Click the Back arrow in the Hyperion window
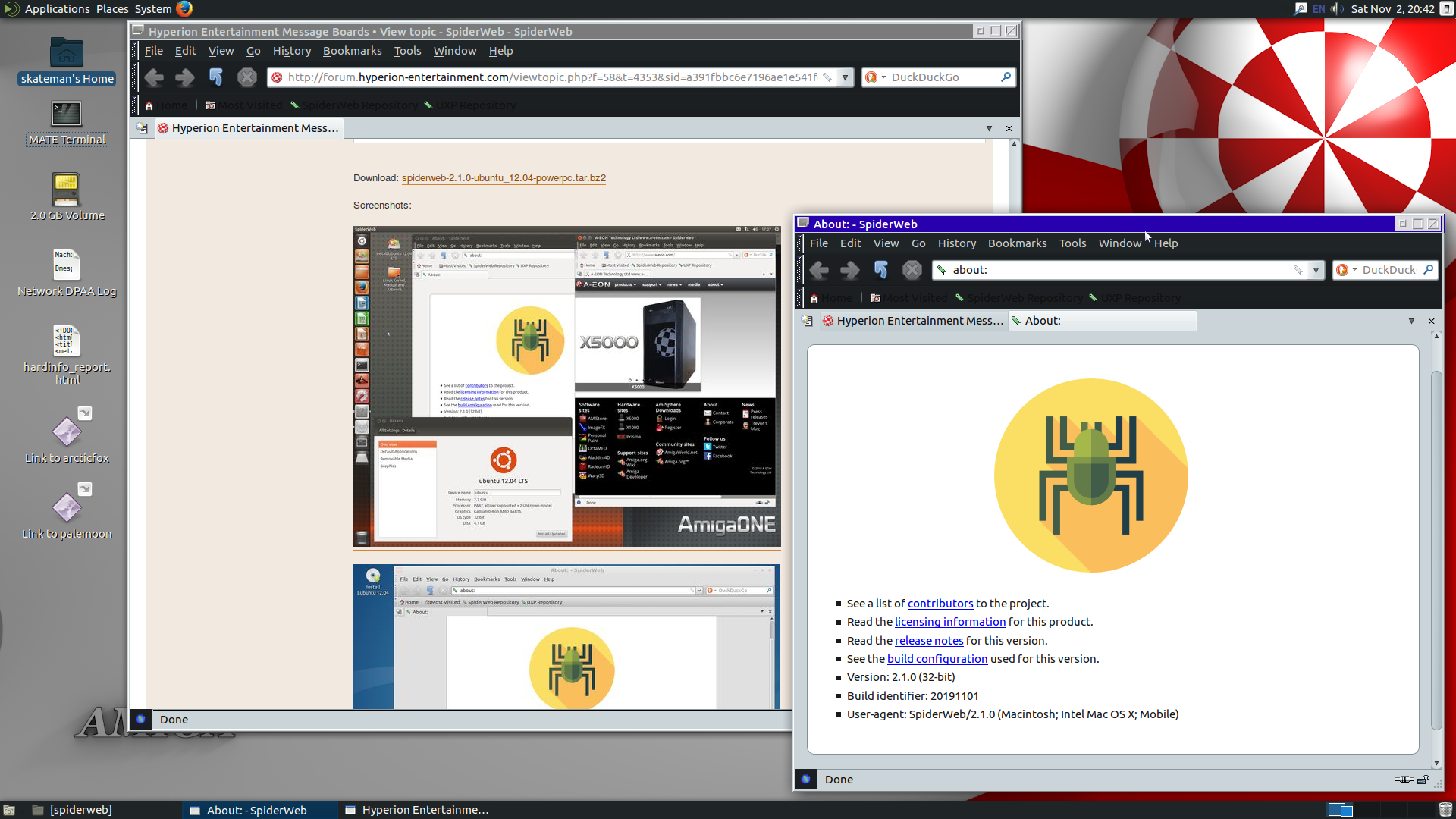The width and height of the screenshot is (1456, 819). click(154, 77)
